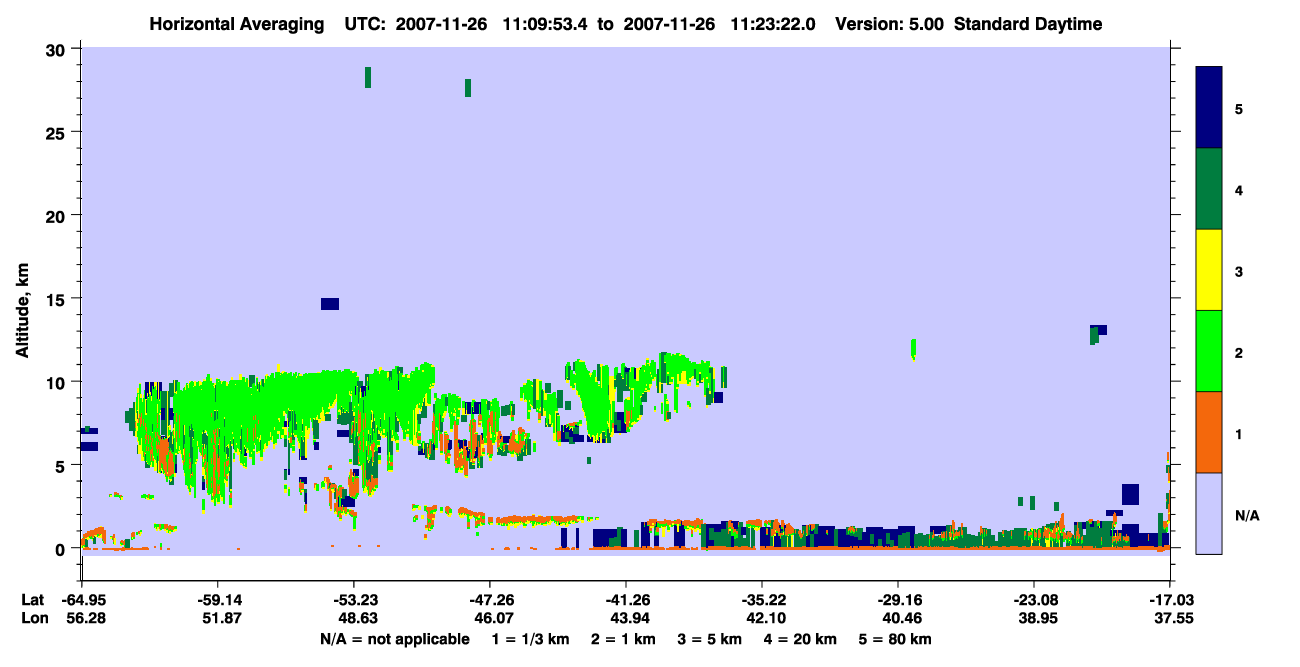Click the latitude value -41.26
Viewport: 1300px width, 667px height.
tap(625, 600)
